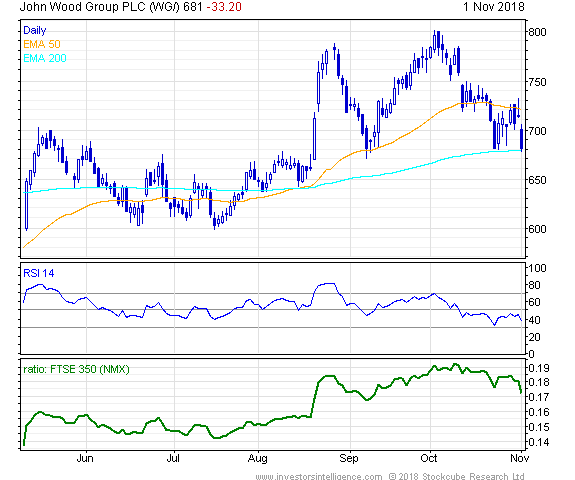Click the date '1 Nov 2018'
The image size is (575, 480).
pos(494,7)
